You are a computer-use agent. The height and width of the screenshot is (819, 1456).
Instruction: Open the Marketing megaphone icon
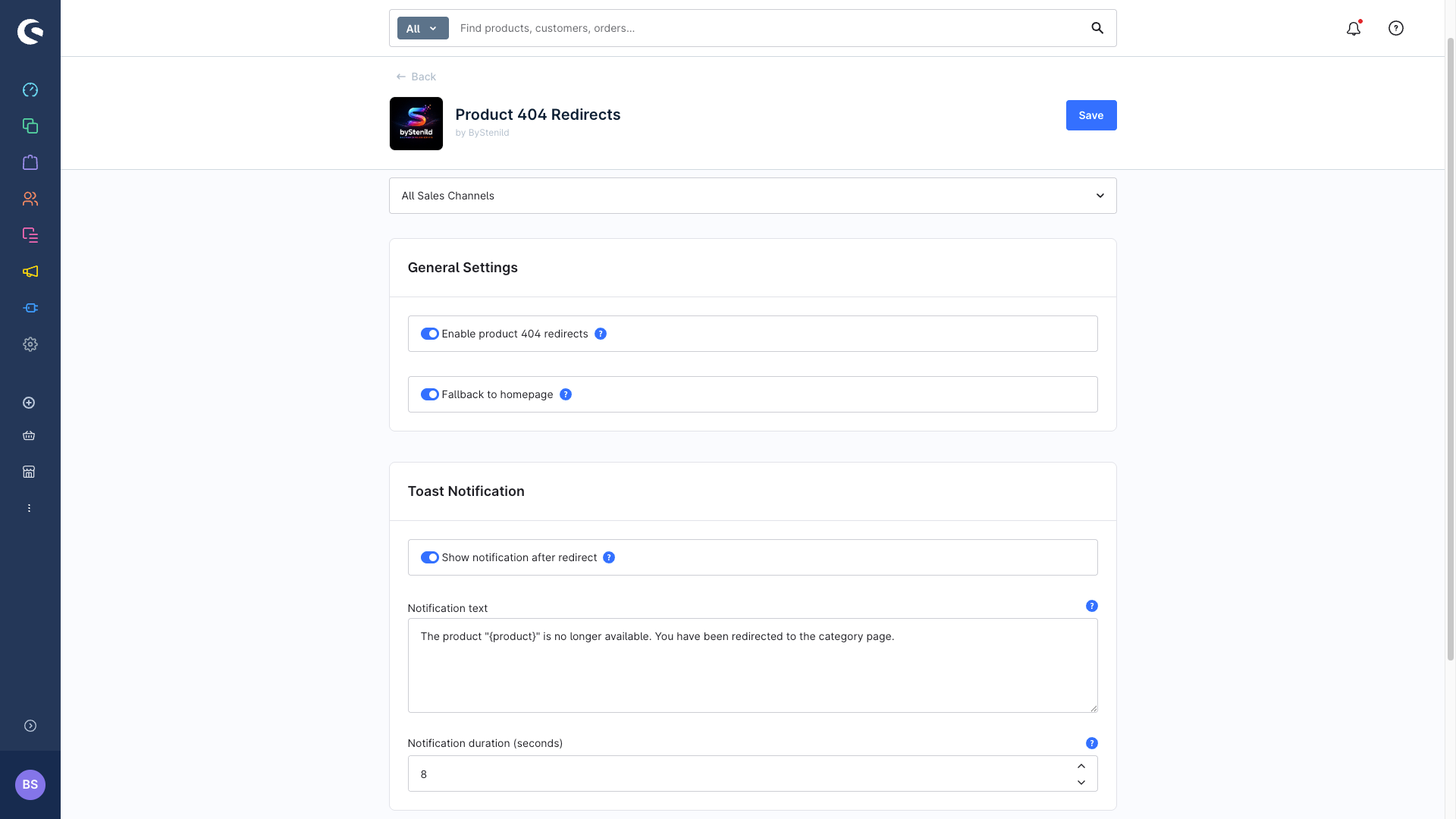pos(30,271)
